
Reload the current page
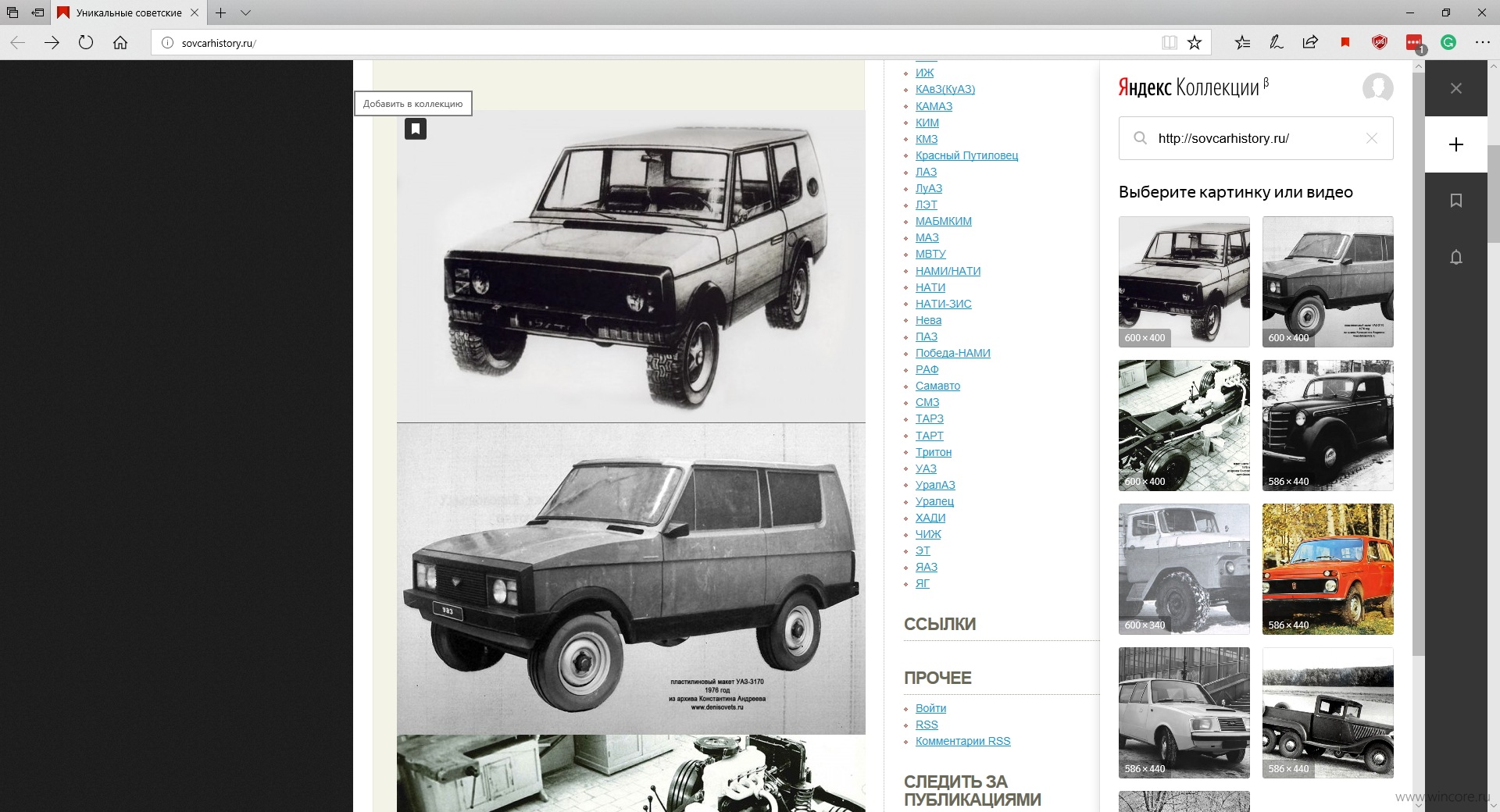click(86, 43)
